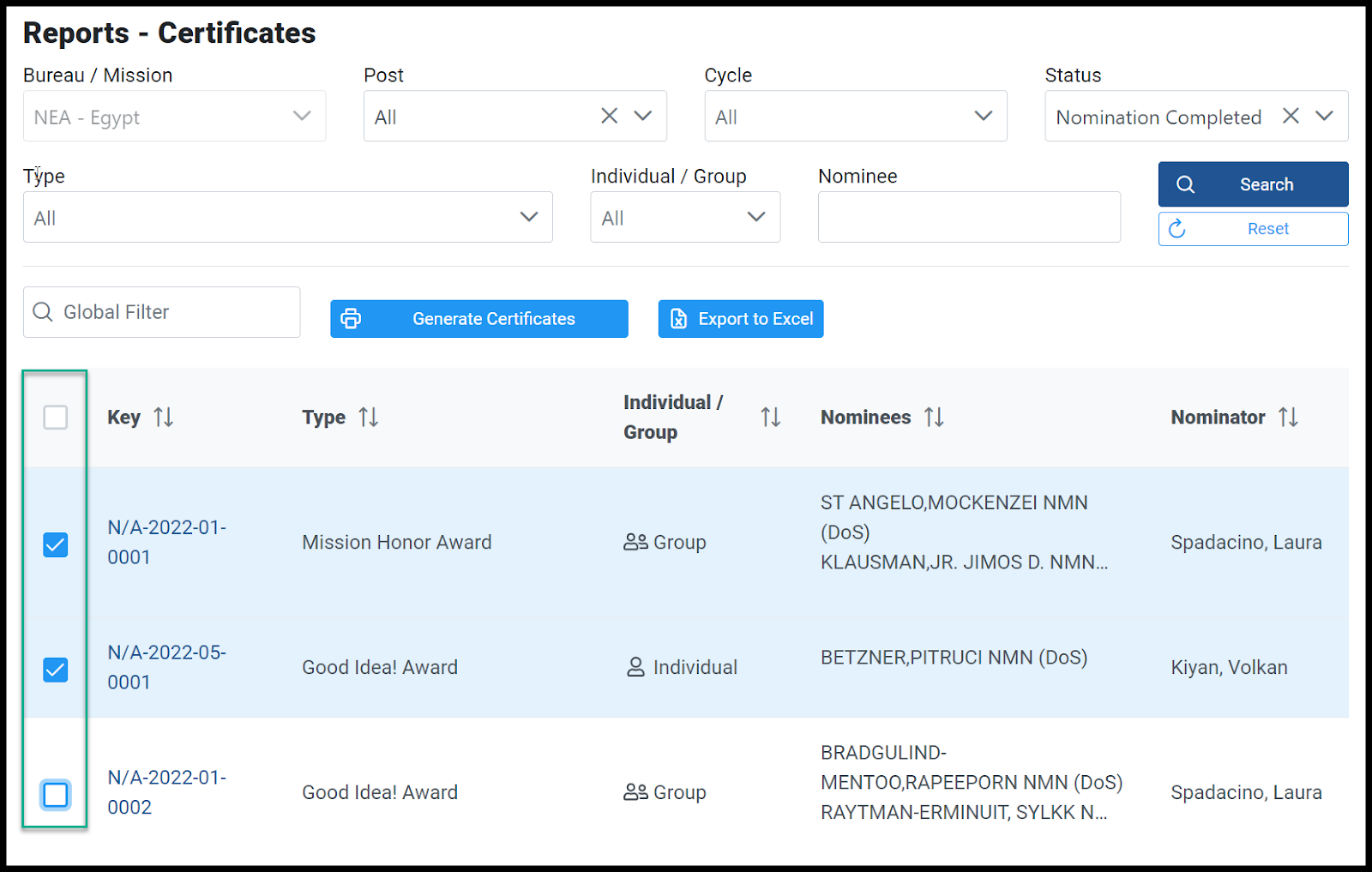1372x872 pixels.
Task: Click the magnifier icon in Global Filter
Action: 43,312
